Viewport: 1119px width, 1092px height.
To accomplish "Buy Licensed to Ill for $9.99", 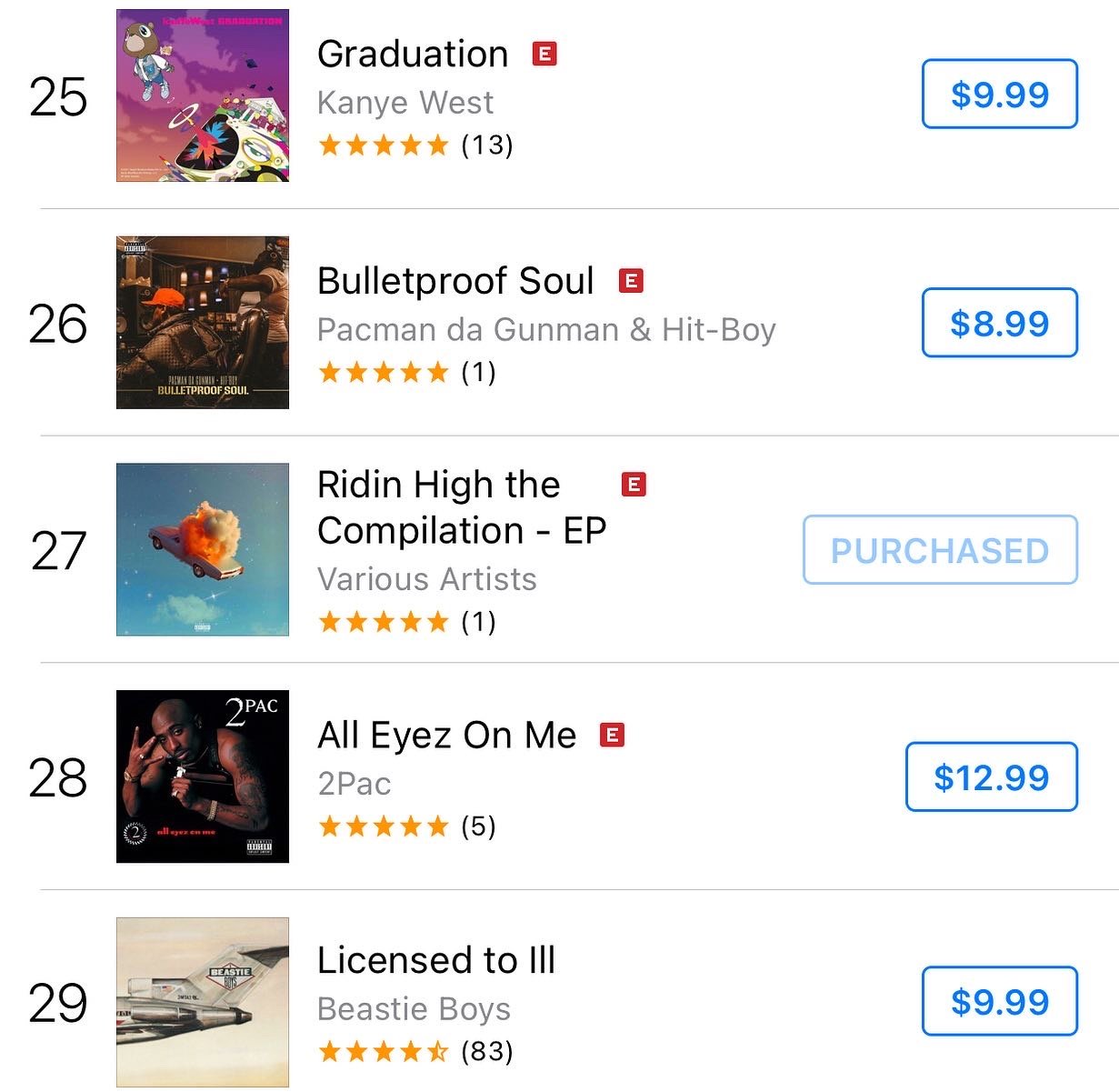I will (x=1000, y=1001).
